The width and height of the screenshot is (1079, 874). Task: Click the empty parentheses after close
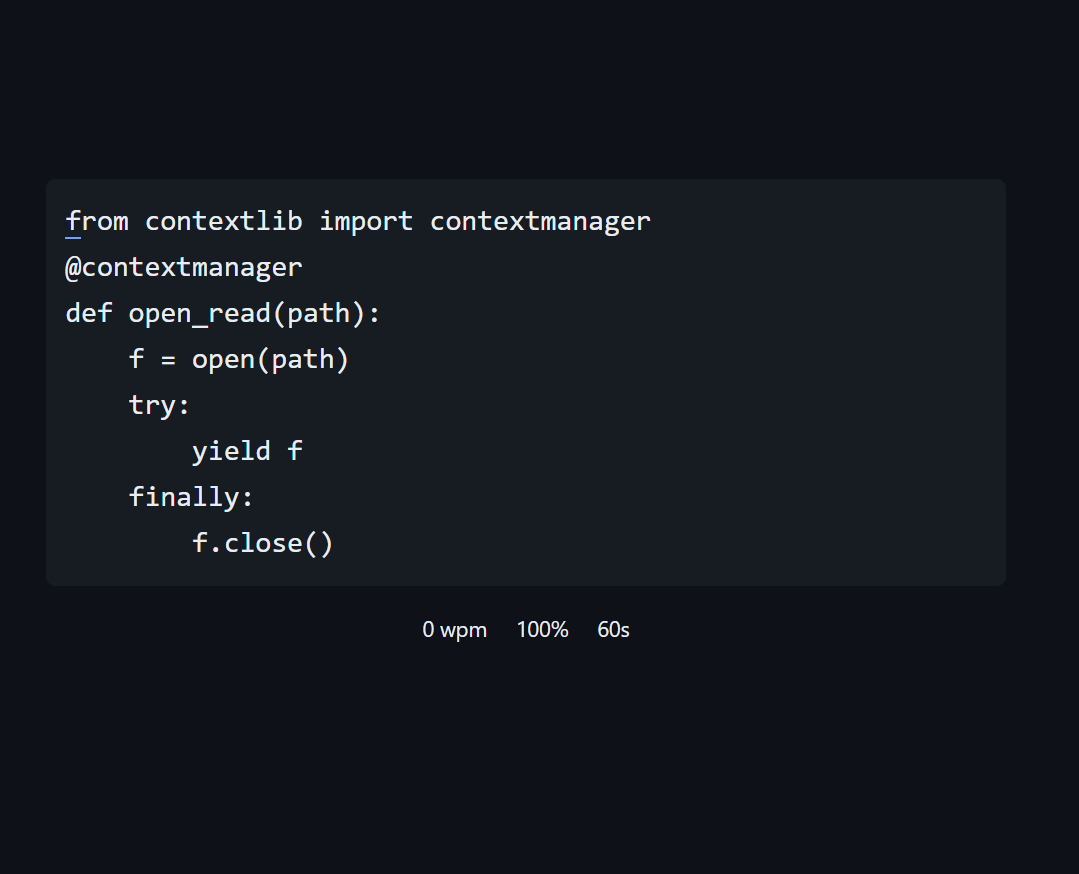coord(319,544)
